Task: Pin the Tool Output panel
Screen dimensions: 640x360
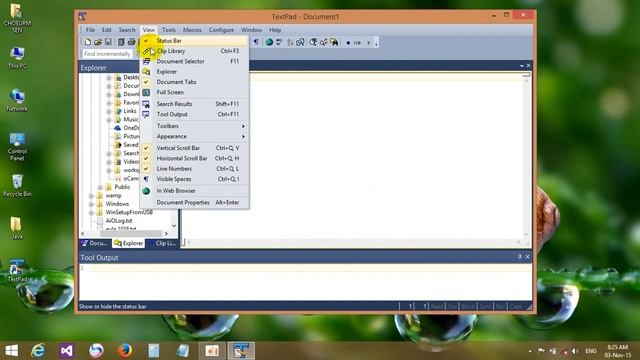Action: (x=520, y=257)
